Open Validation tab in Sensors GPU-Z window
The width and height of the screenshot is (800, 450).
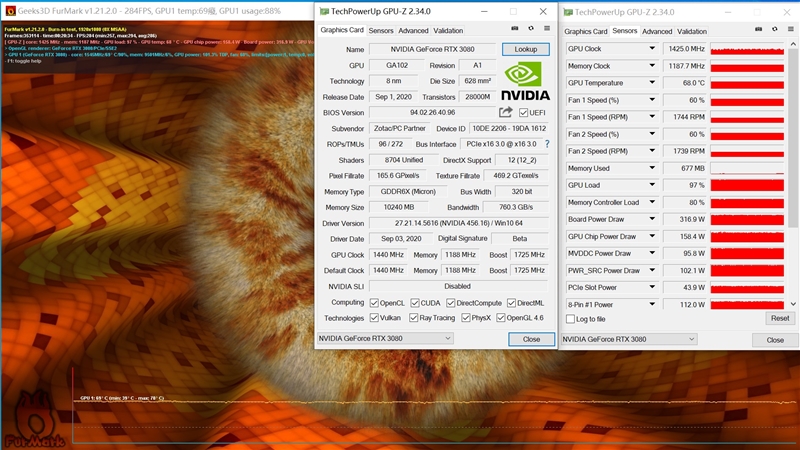coord(692,31)
